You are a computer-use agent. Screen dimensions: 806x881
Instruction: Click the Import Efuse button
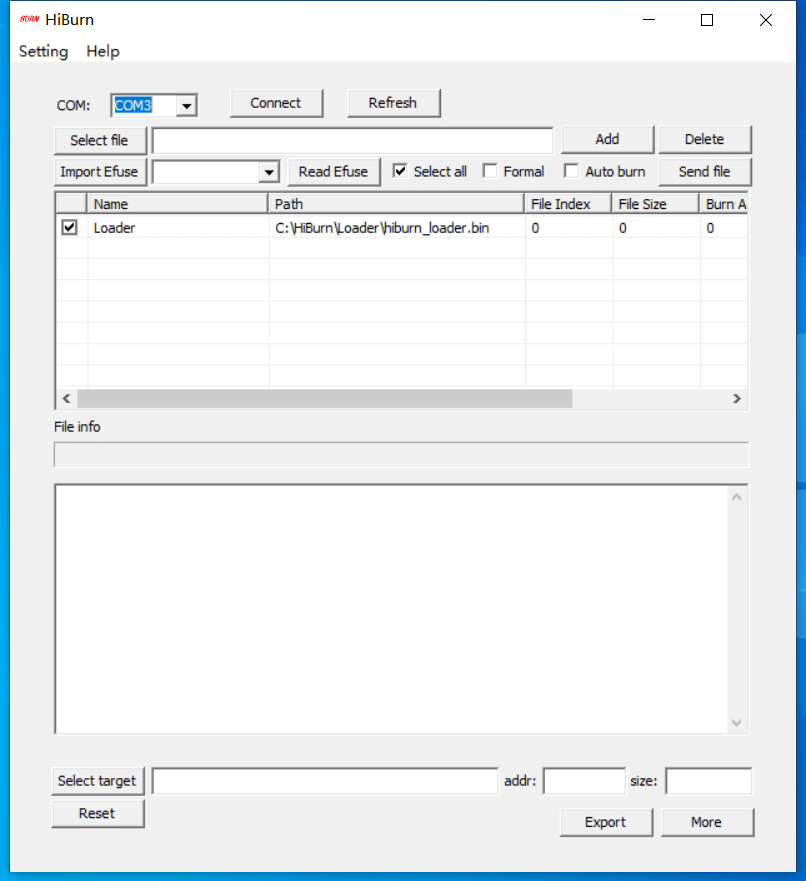99,172
